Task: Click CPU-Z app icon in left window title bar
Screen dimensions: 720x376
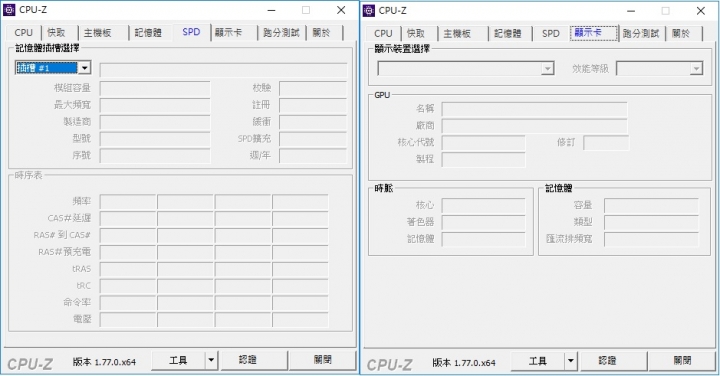Action: click(x=9, y=10)
